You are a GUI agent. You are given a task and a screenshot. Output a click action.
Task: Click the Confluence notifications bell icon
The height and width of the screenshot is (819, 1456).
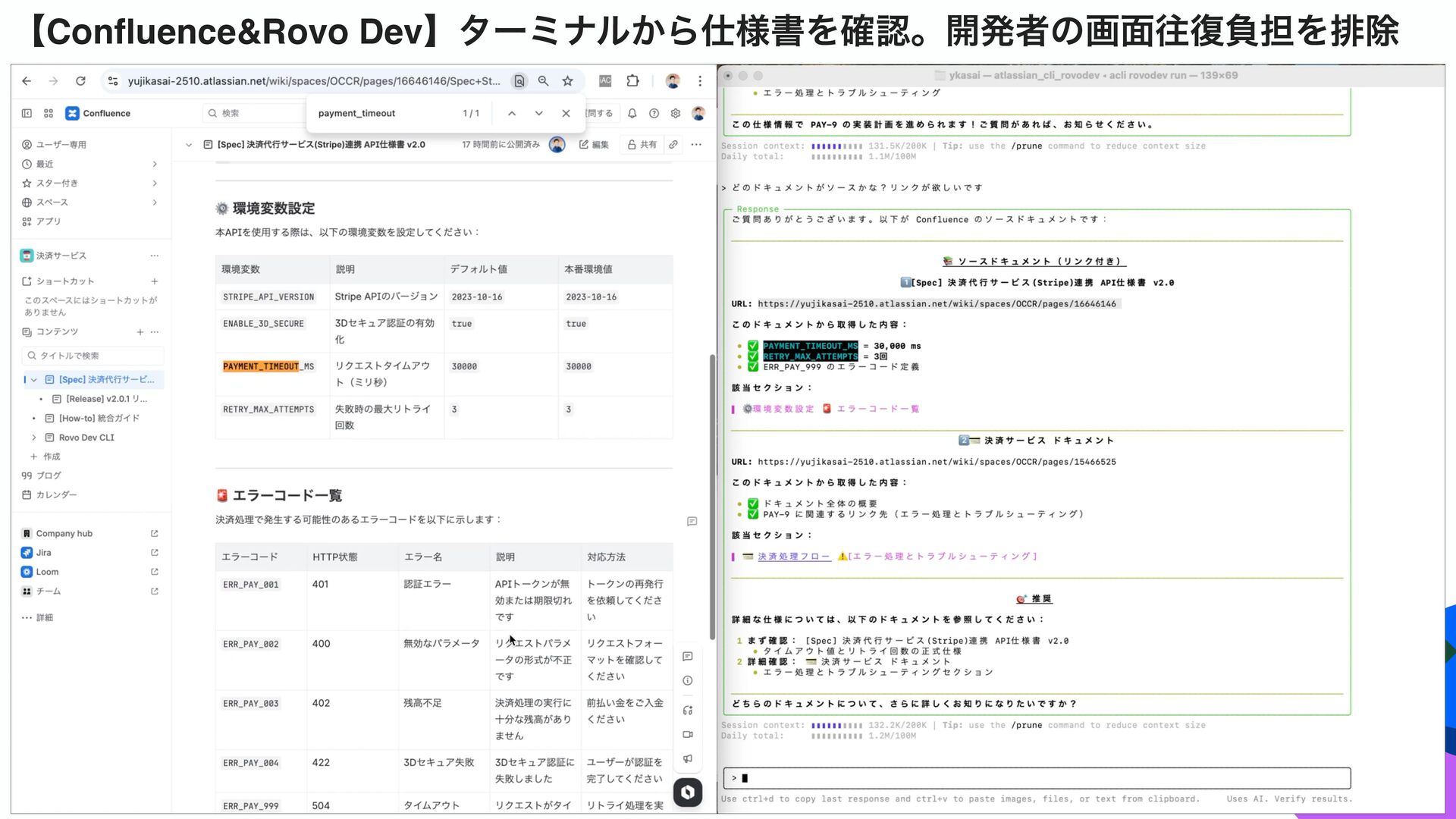(x=632, y=114)
